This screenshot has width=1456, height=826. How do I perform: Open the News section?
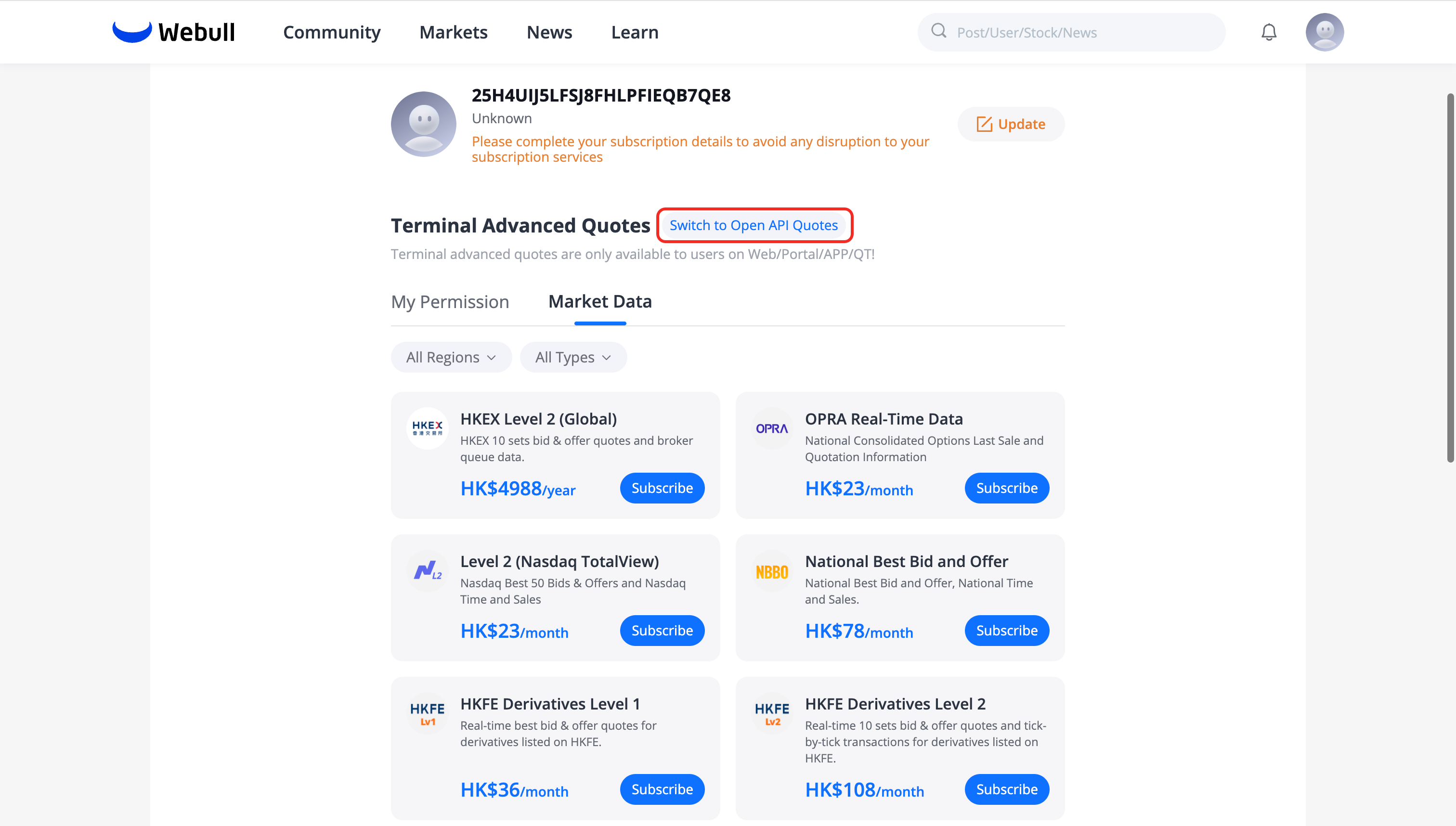click(549, 32)
